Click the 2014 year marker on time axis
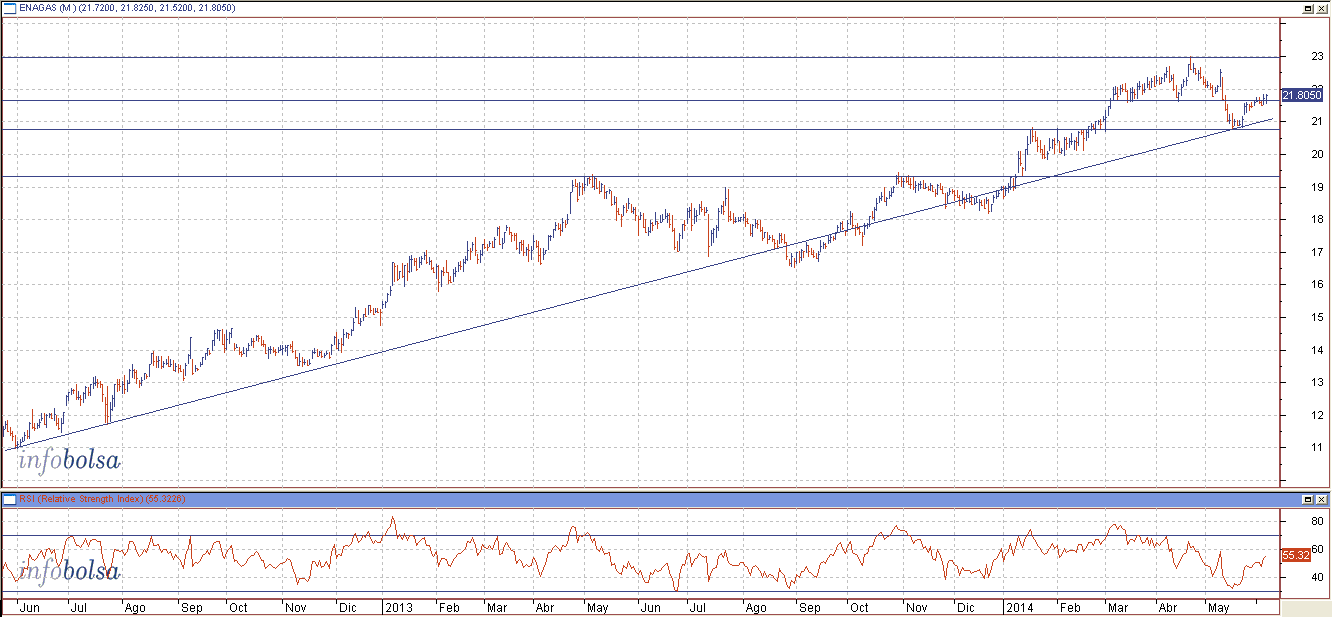This screenshot has width=1332, height=617. pos(1021,607)
